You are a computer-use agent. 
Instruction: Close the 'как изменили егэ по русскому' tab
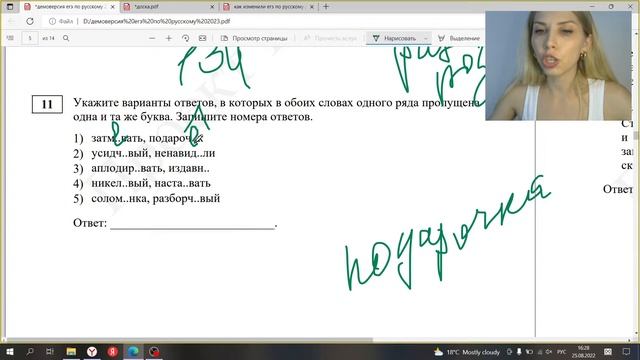point(311,7)
